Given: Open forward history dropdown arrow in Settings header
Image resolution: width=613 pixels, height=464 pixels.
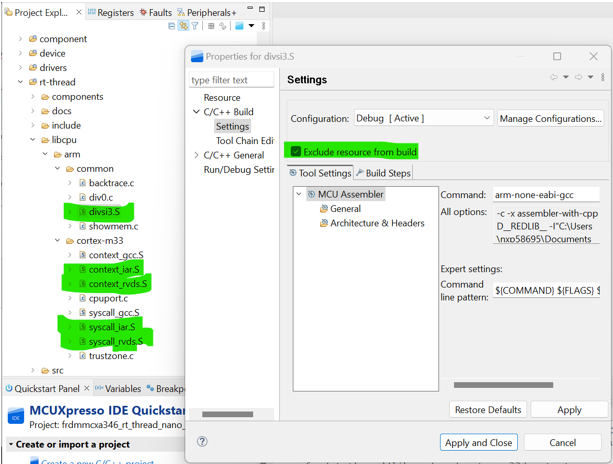Looking at the screenshot, I should point(590,77).
